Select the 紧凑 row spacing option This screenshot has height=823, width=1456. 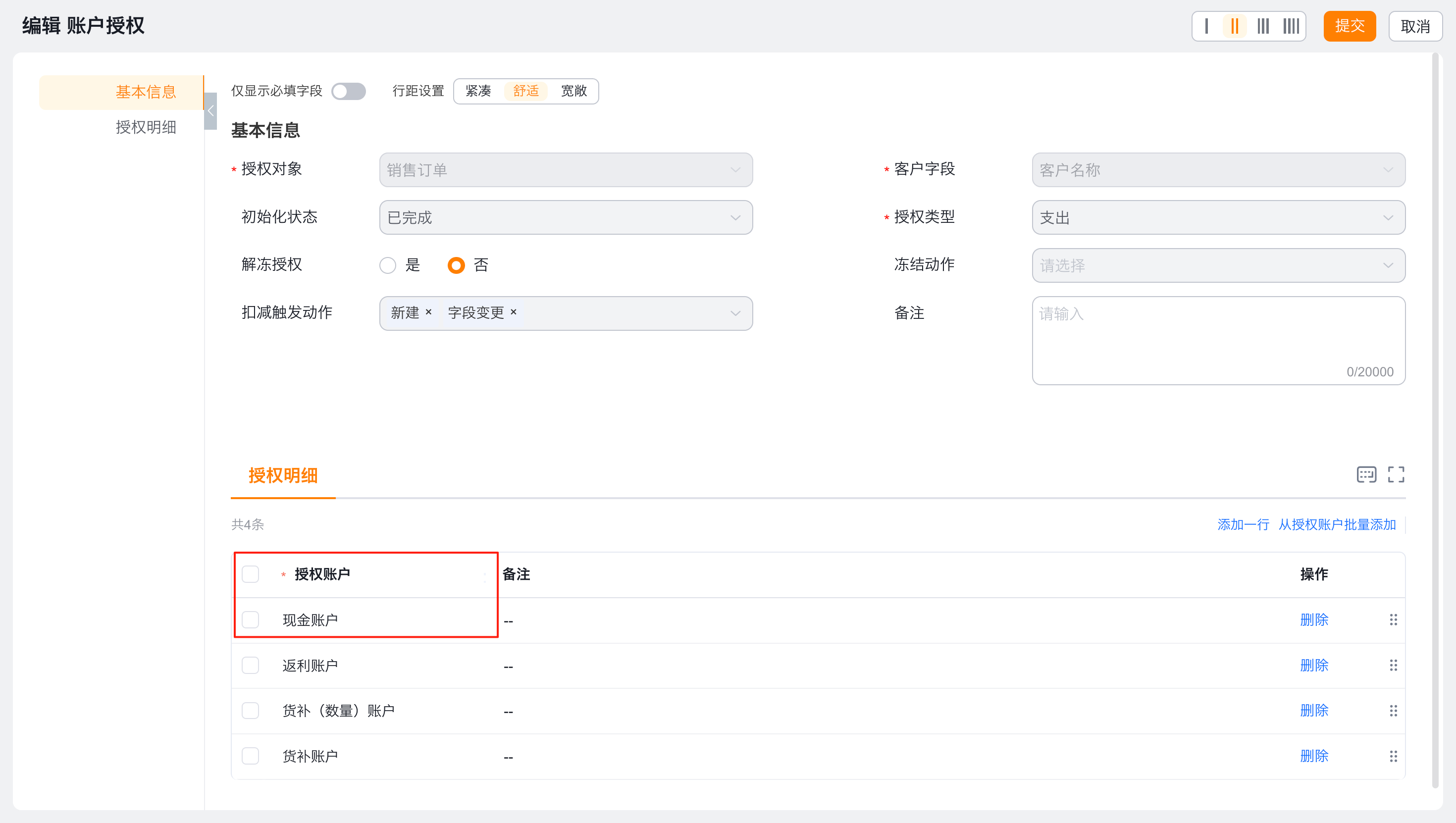(478, 92)
